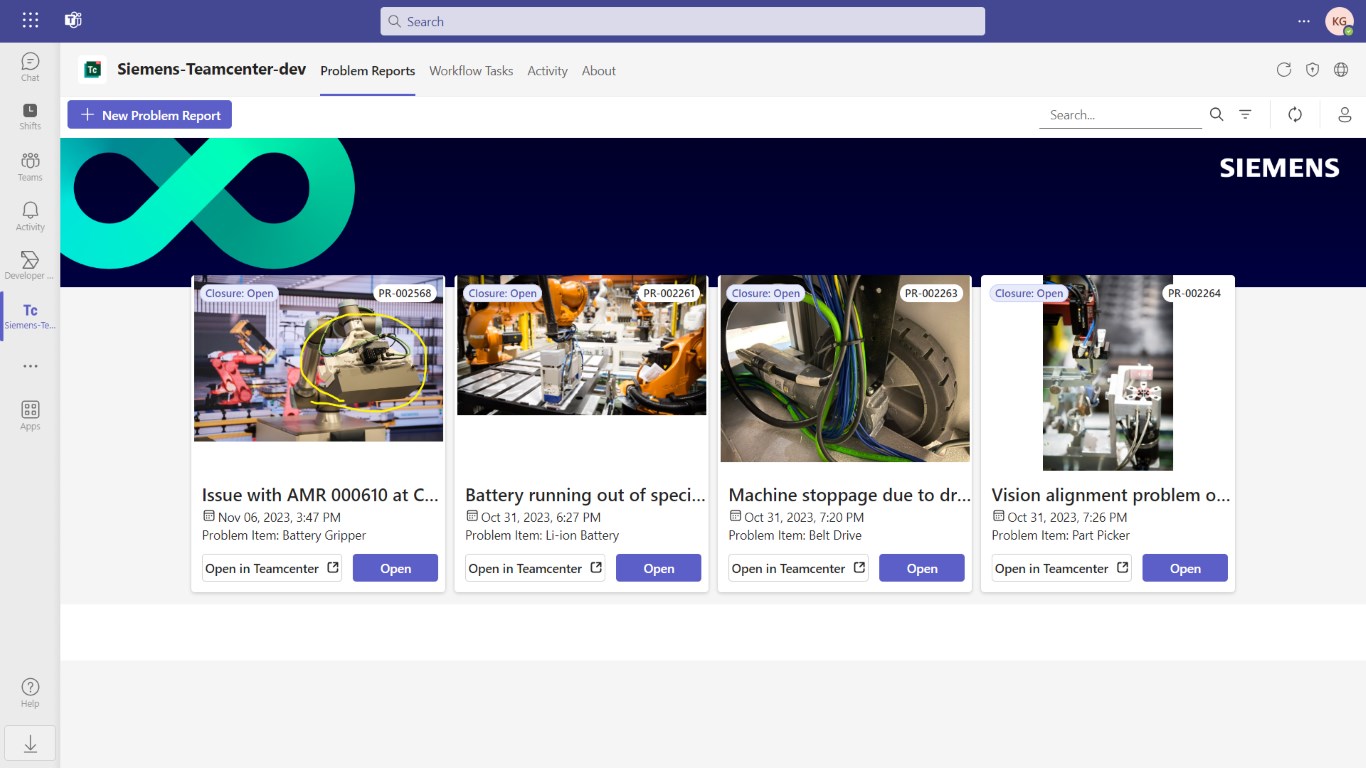Open Apps store in the sidebar

coord(30,415)
